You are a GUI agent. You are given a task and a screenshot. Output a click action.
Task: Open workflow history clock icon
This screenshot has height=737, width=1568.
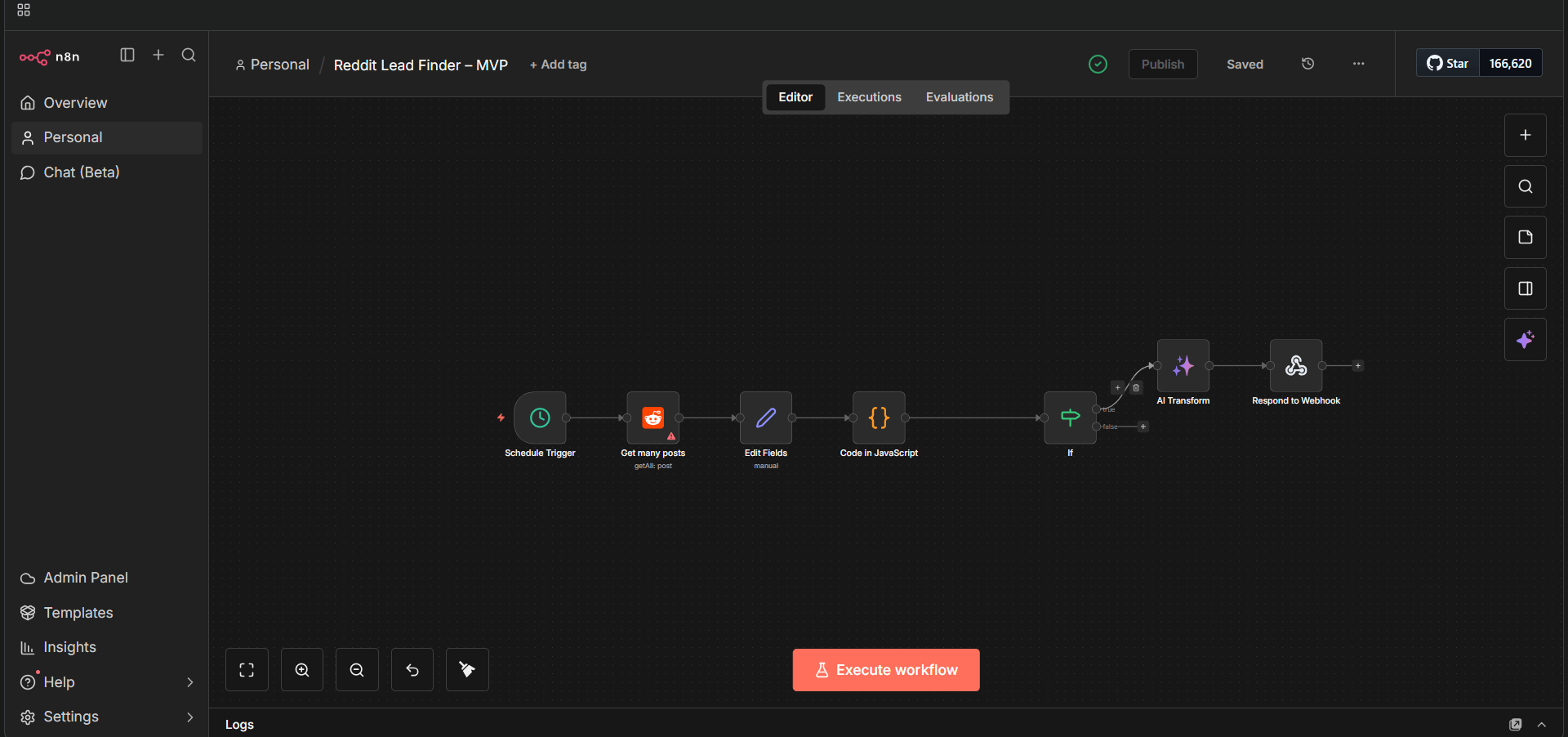pyautogui.click(x=1307, y=64)
